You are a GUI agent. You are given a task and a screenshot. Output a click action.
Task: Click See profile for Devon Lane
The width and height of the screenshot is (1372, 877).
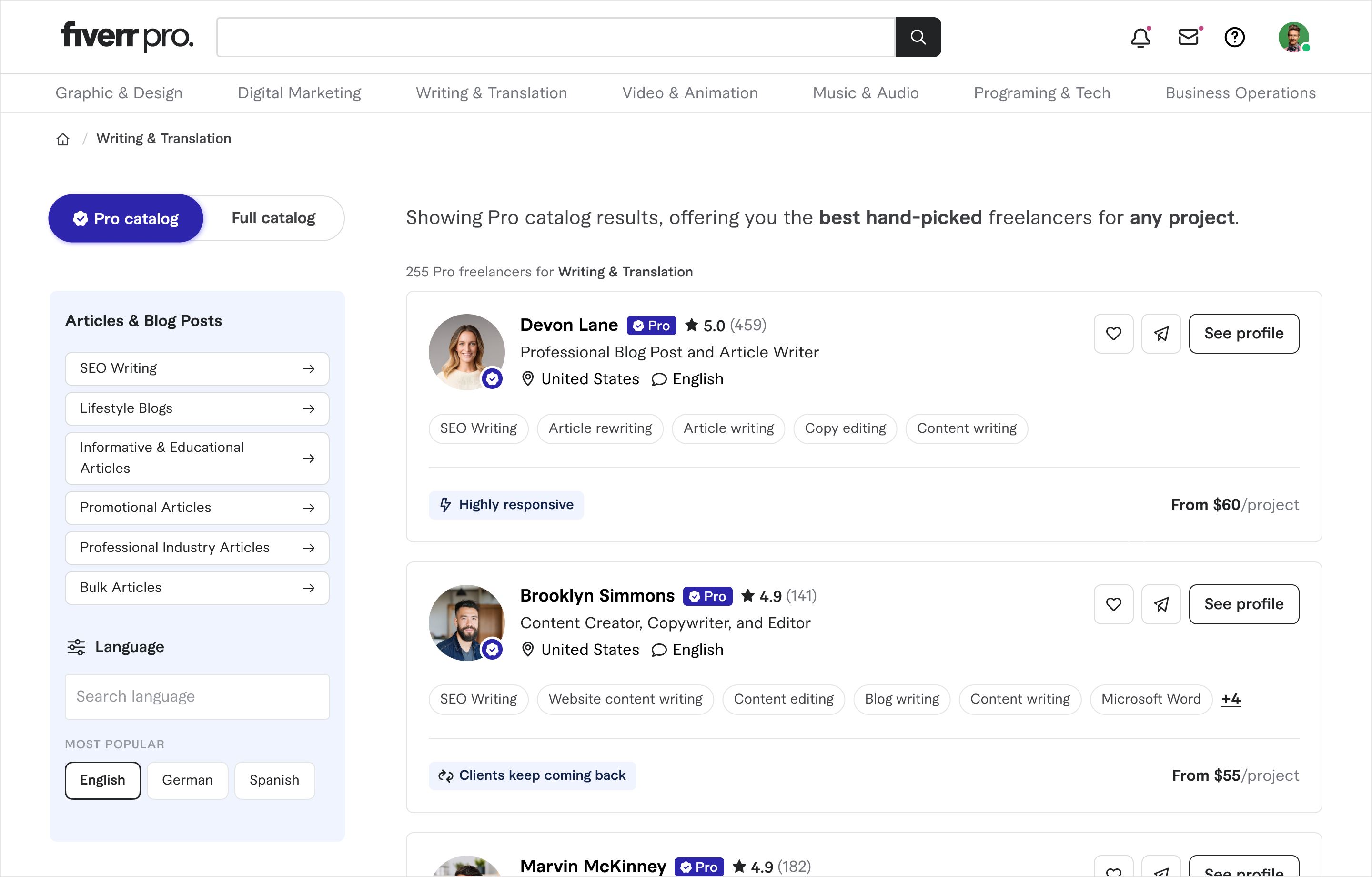(x=1243, y=334)
